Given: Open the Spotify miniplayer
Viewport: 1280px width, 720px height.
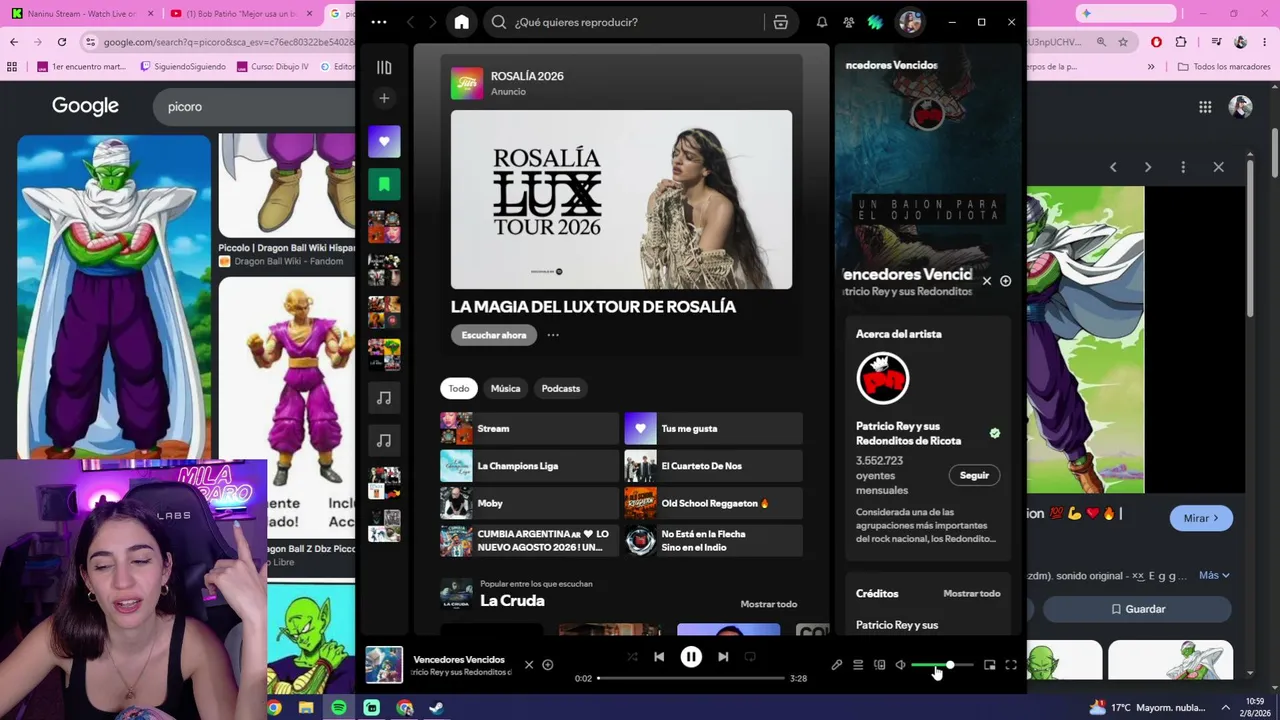Looking at the screenshot, I should pyautogui.click(x=990, y=665).
